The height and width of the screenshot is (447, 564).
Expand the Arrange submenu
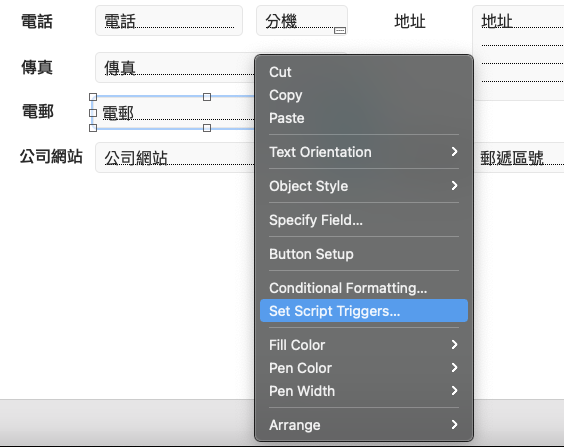(x=364, y=425)
